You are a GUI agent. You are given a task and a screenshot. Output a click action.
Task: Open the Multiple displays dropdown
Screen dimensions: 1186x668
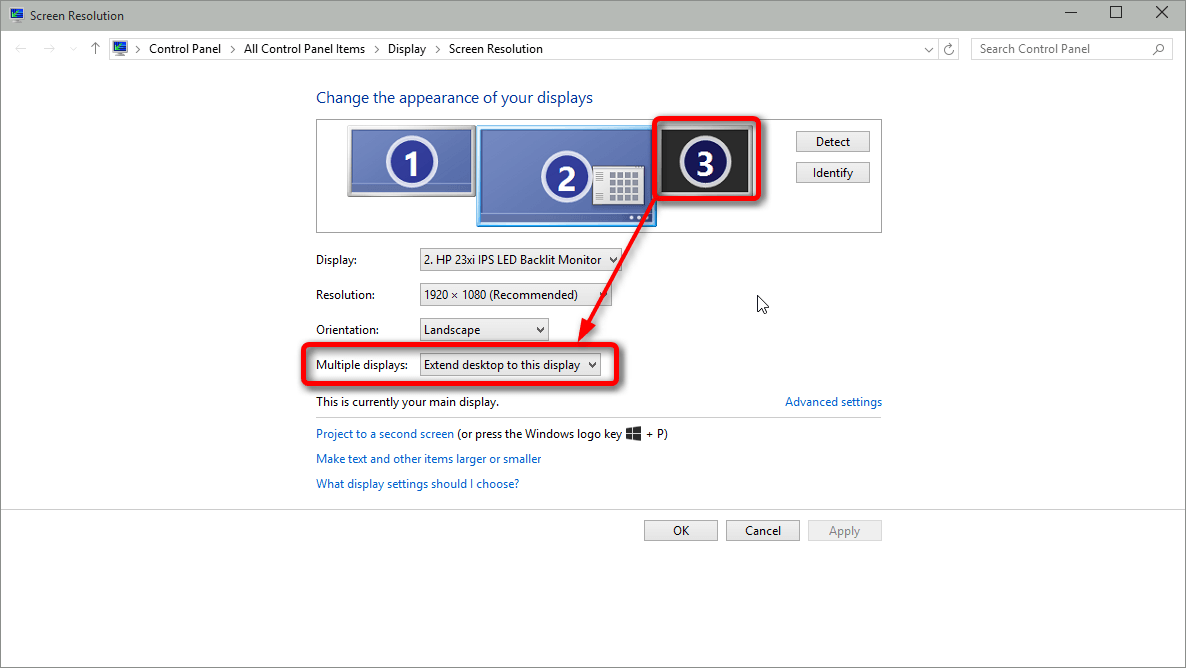510,365
